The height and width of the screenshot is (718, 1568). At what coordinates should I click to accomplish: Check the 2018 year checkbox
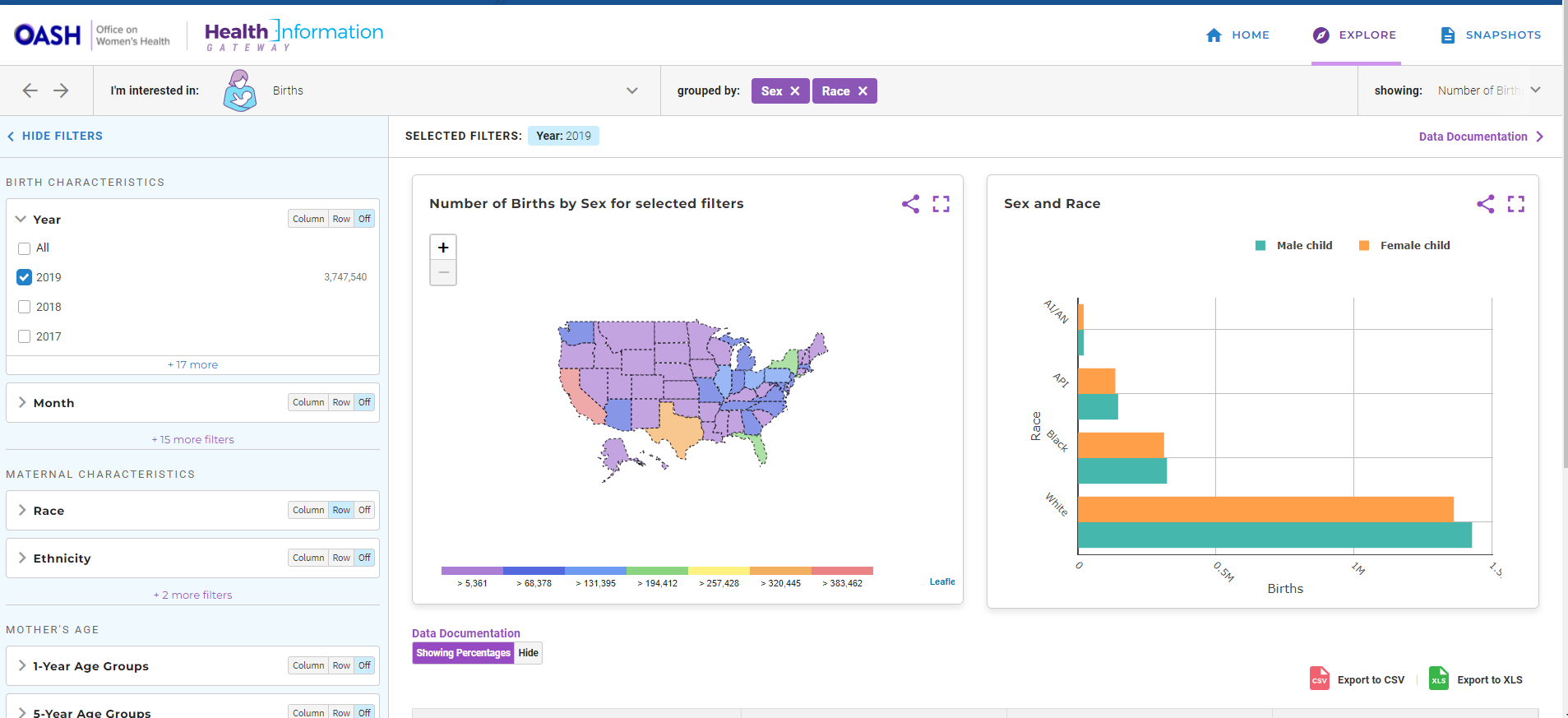point(24,307)
